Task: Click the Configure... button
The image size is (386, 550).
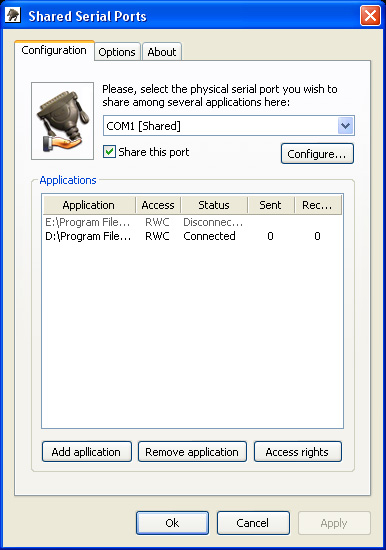Action: click(x=317, y=154)
